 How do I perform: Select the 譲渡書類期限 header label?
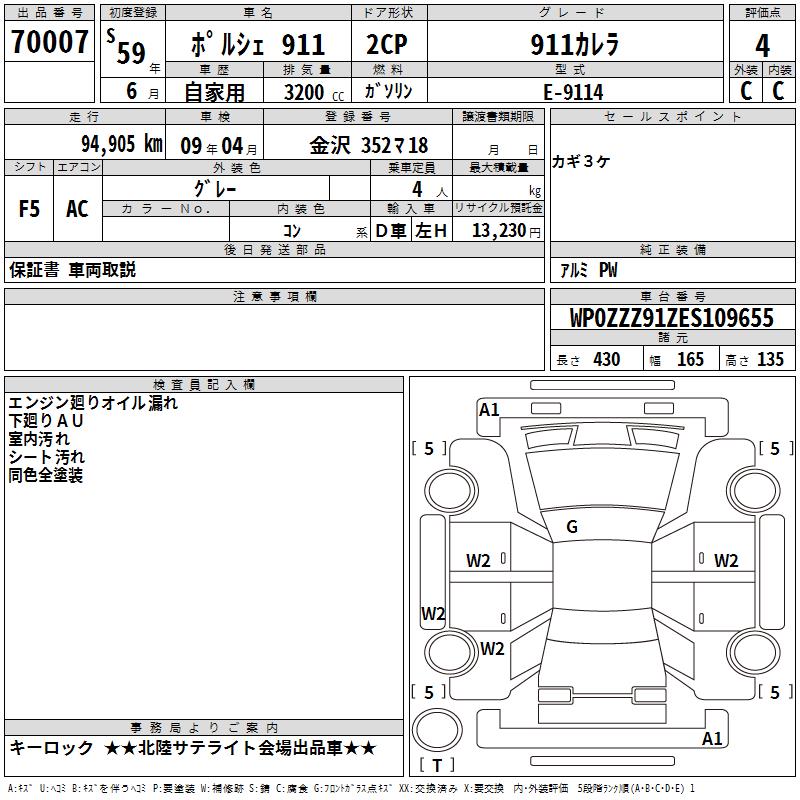pos(498,116)
